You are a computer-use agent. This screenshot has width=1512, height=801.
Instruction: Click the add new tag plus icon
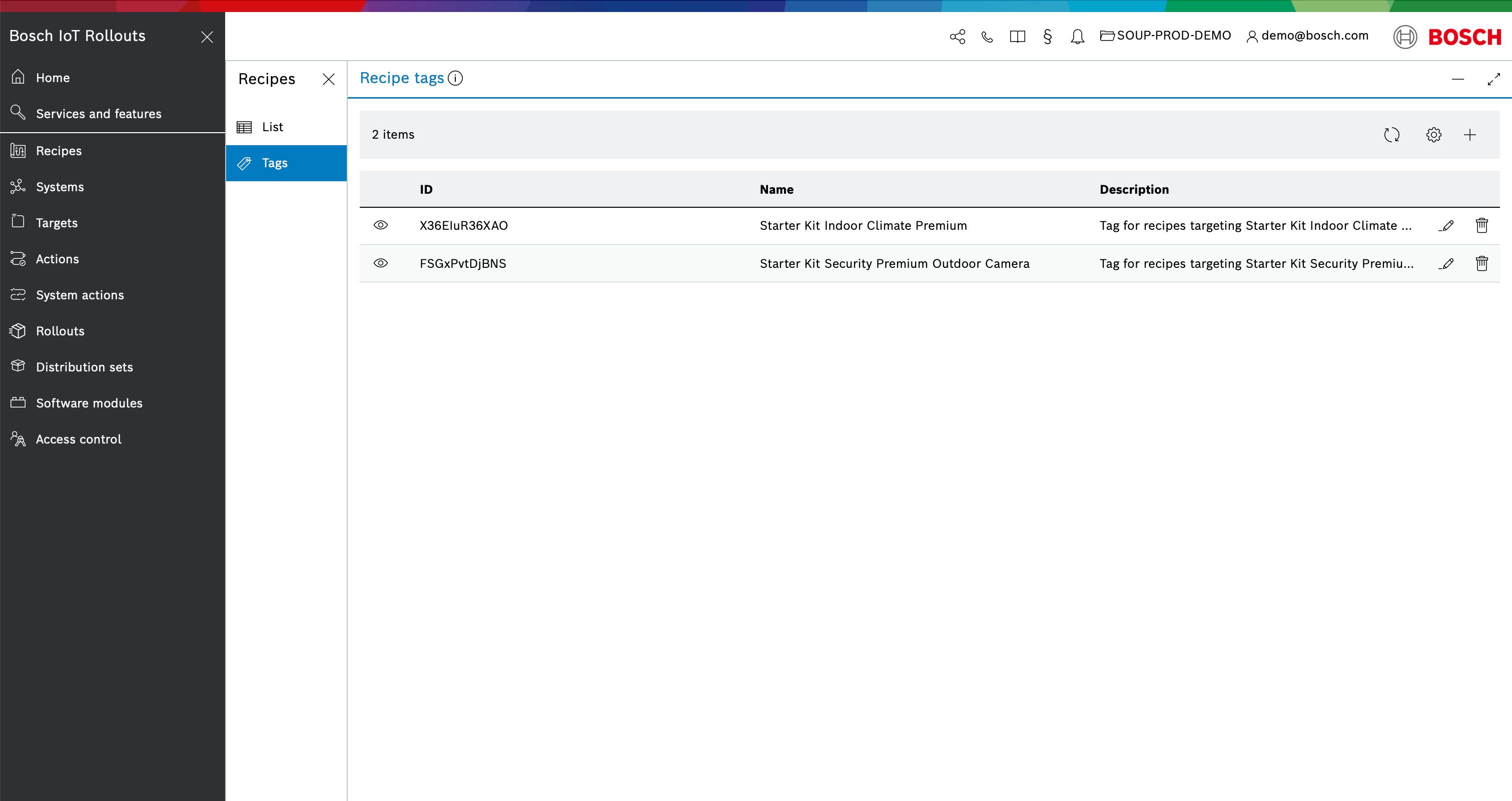point(1471,135)
